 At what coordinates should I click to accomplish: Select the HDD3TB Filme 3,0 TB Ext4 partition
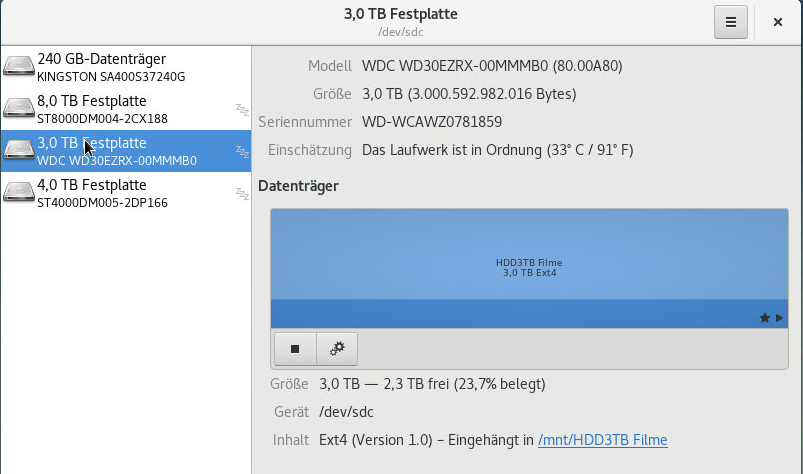tap(529, 254)
